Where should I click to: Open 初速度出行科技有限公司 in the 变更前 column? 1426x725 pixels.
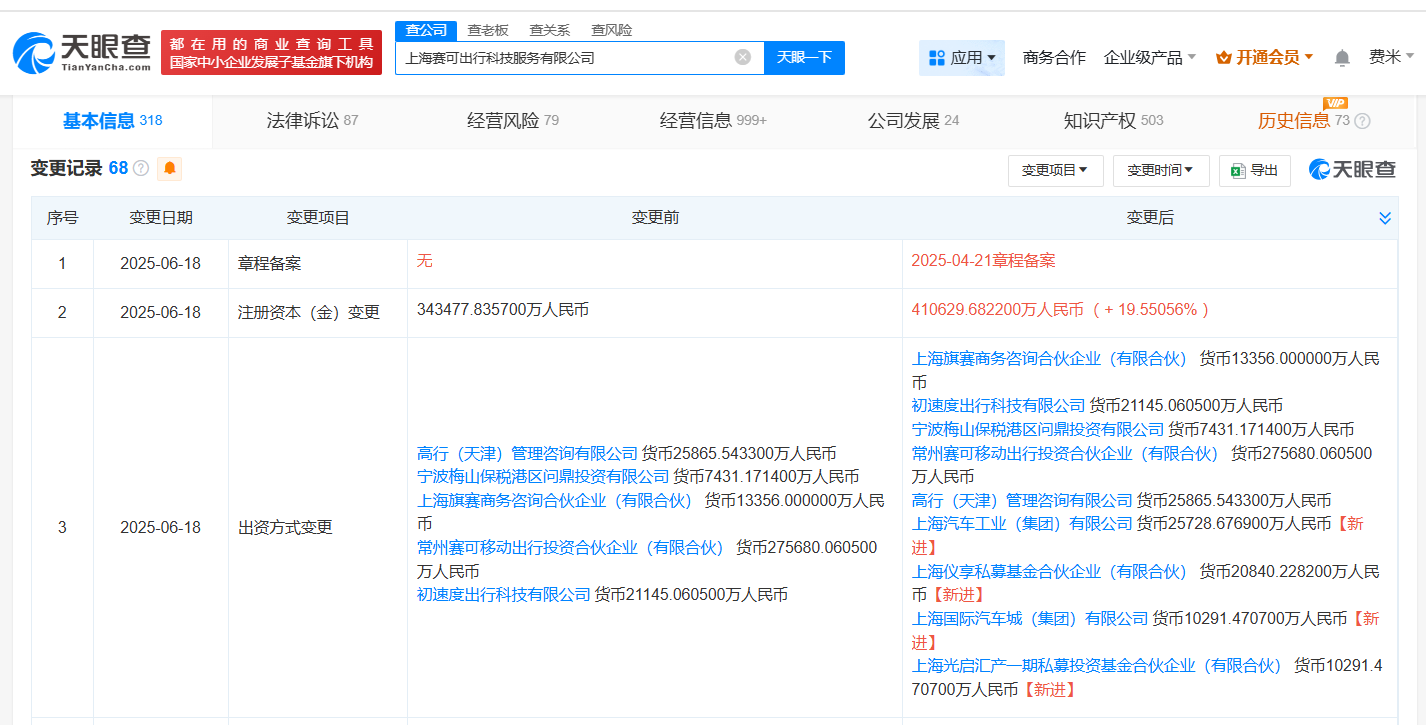click(504, 595)
